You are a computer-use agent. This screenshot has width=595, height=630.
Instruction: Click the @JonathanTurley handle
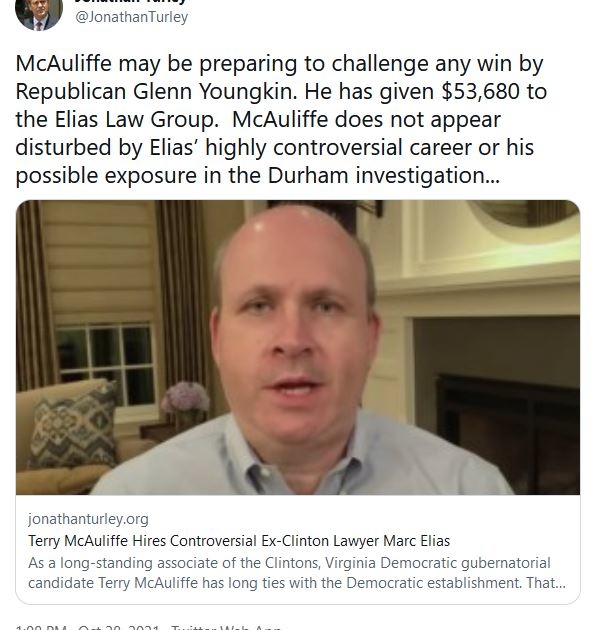[x=131, y=17]
